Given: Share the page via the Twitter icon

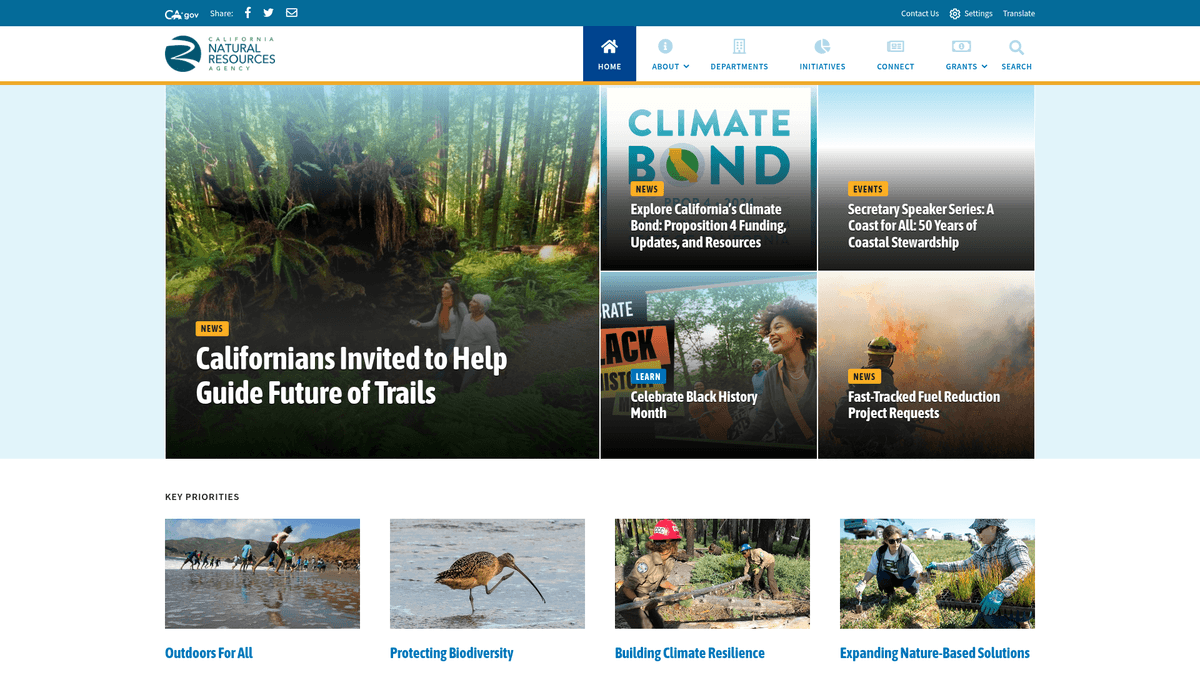Looking at the screenshot, I should coord(268,13).
